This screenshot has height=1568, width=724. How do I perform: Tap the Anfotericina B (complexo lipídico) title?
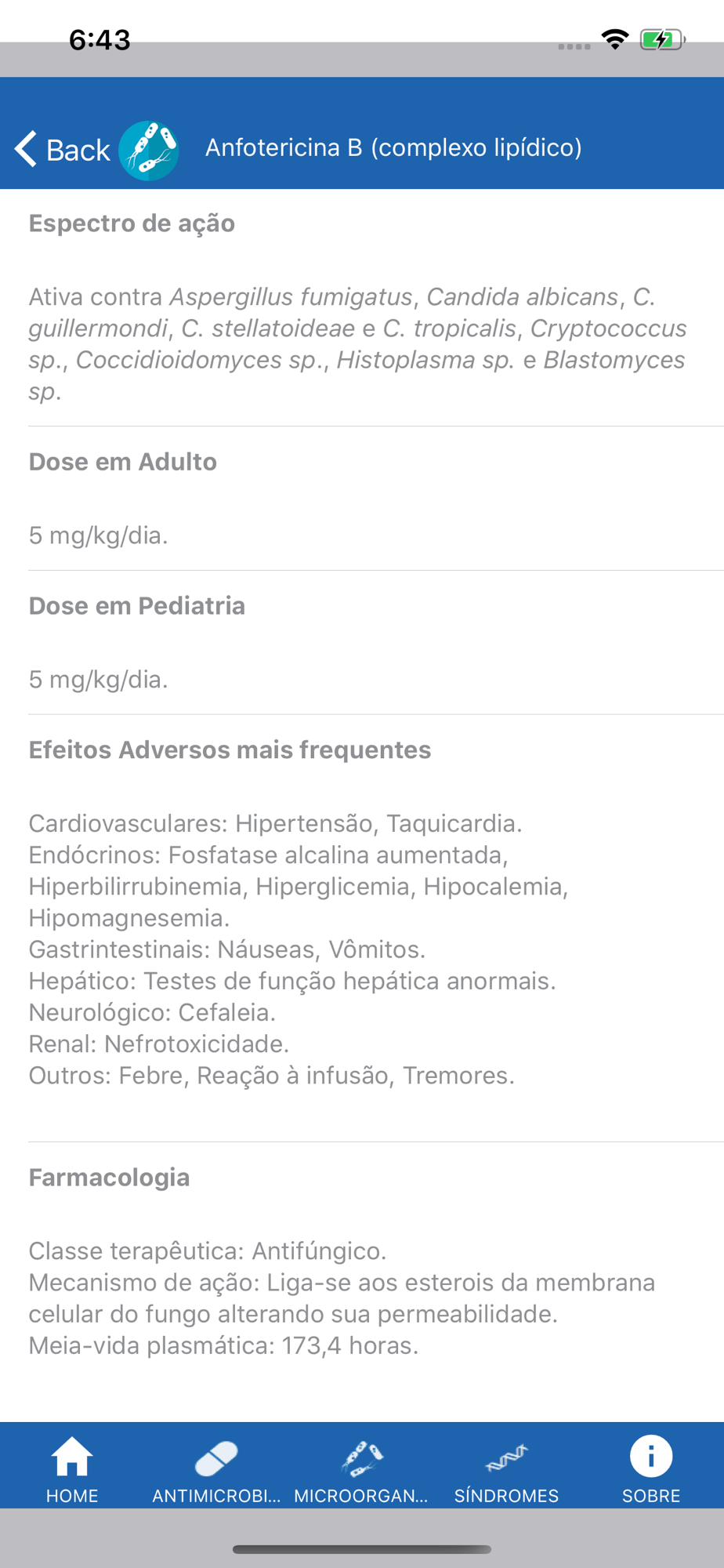click(x=393, y=147)
